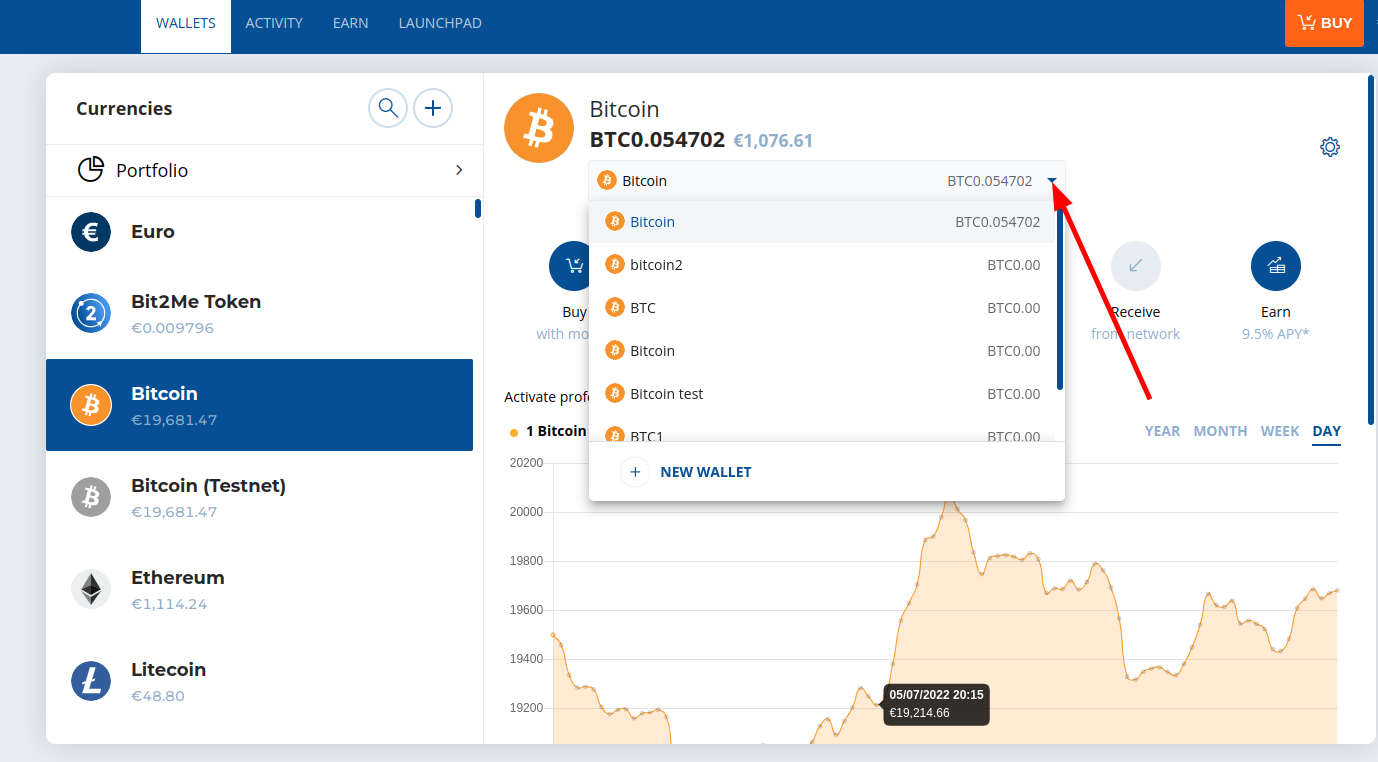Click the Earn 9.5% APY label
Screen dimensions: 1378x762
click(x=1276, y=323)
